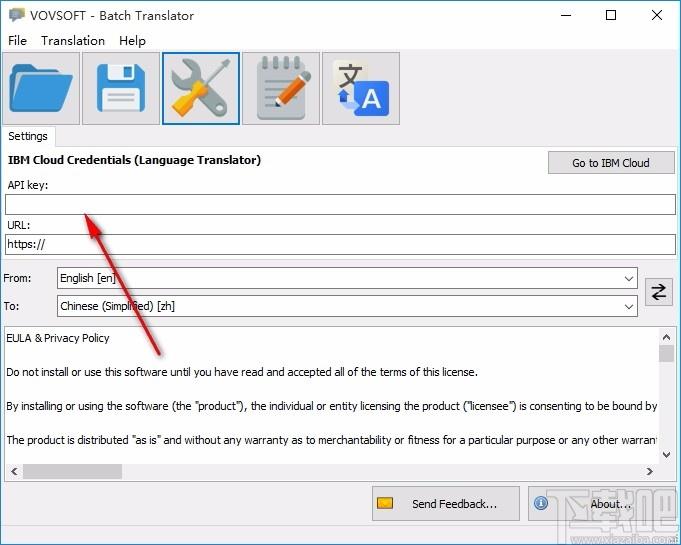Expand the To language dropdown

[628, 307]
